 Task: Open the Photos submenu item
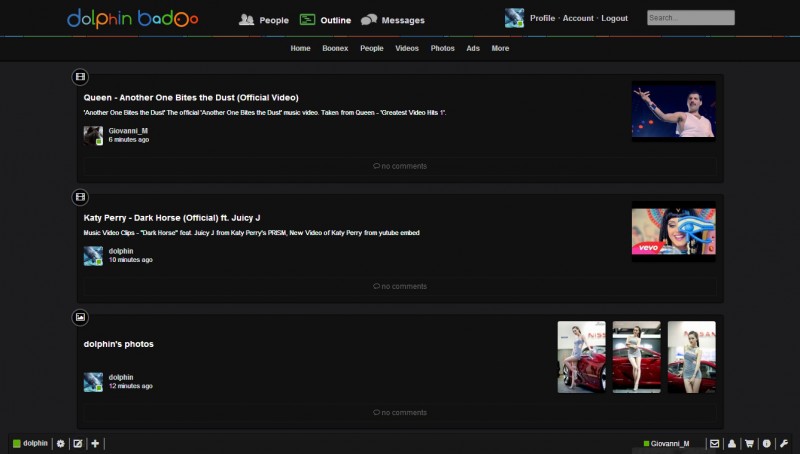coord(442,48)
